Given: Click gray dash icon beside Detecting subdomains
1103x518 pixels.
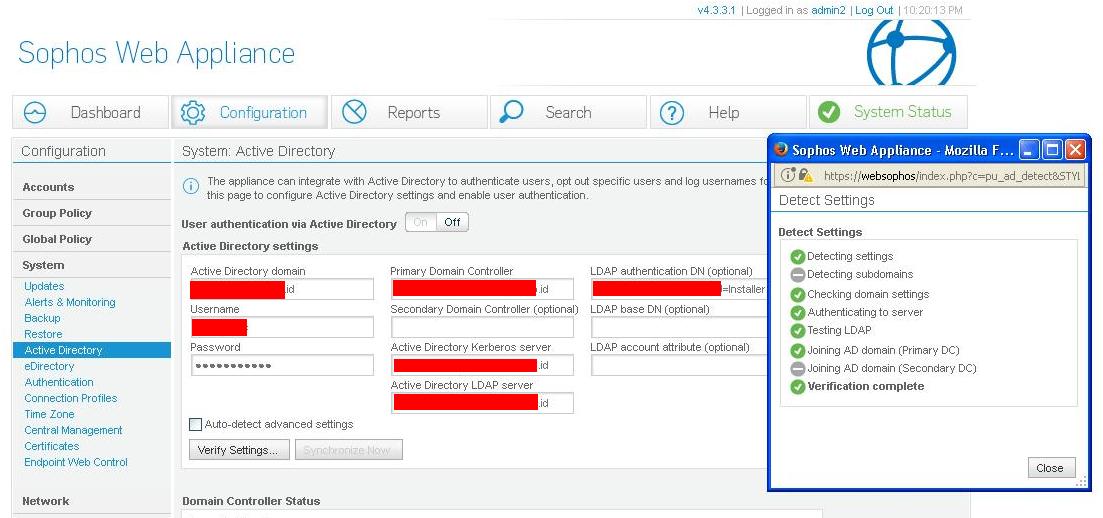Looking at the screenshot, I should coord(798,275).
